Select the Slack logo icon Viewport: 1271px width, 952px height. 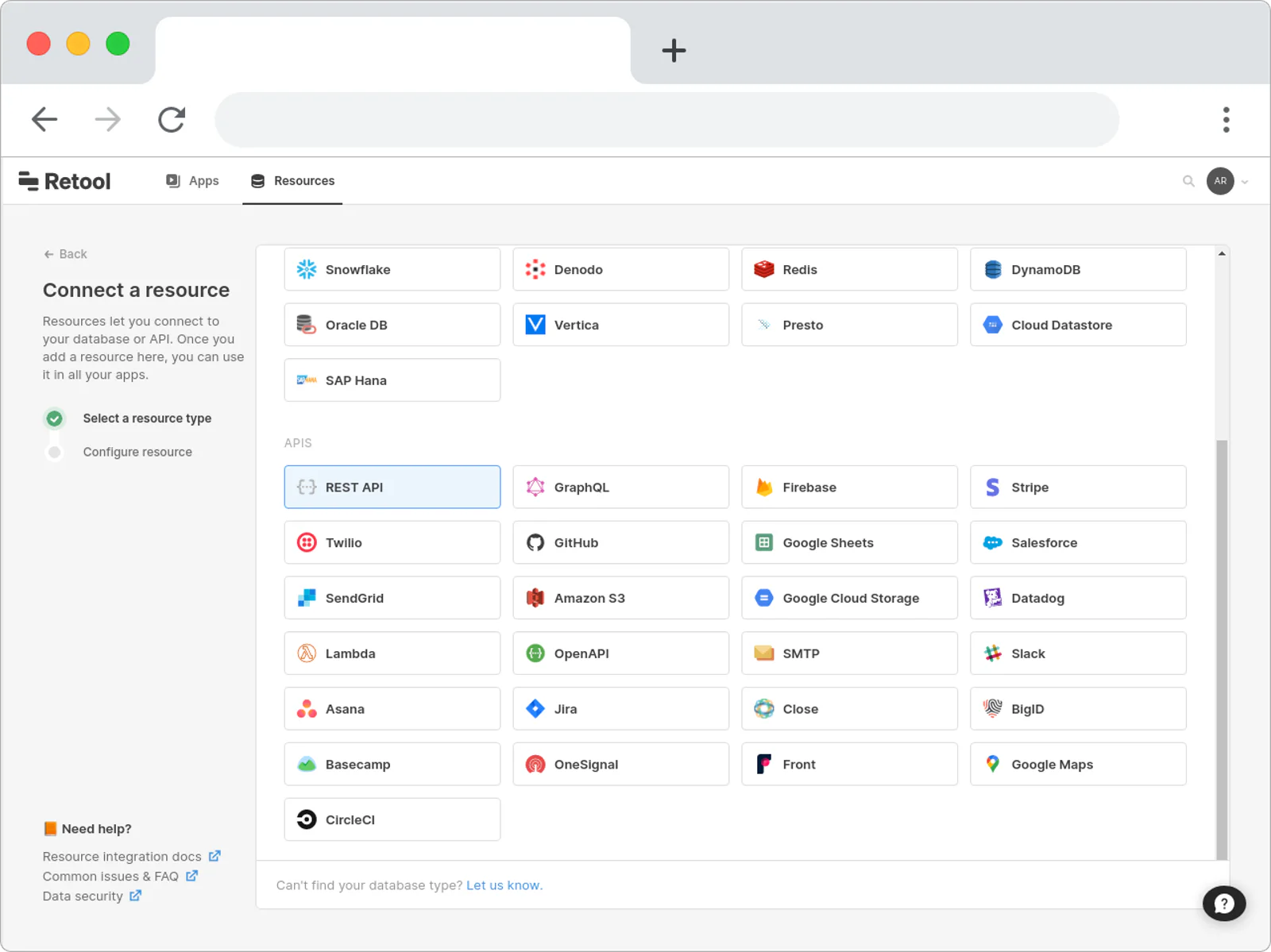[993, 653]
